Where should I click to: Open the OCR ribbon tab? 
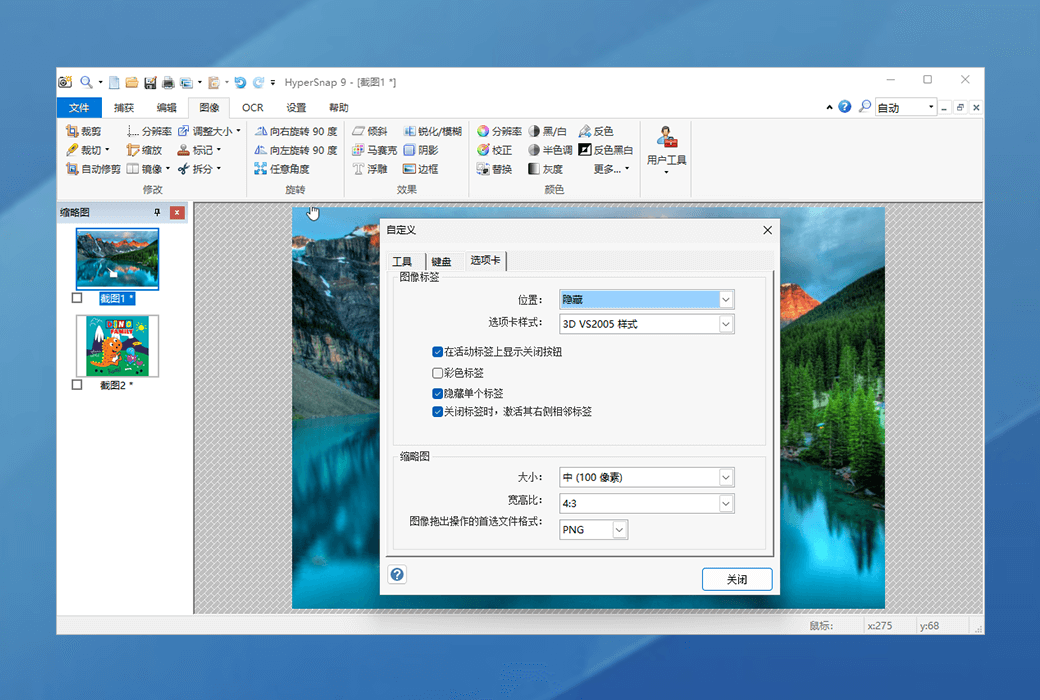tap(252, 108)
